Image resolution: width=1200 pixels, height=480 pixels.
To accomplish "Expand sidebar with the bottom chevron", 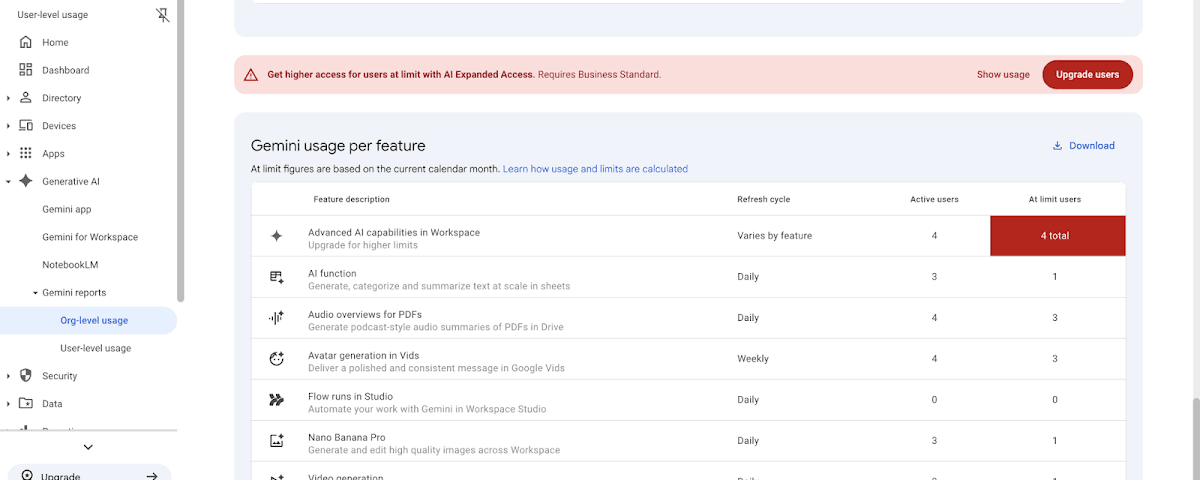I will (x=88, y=447).
